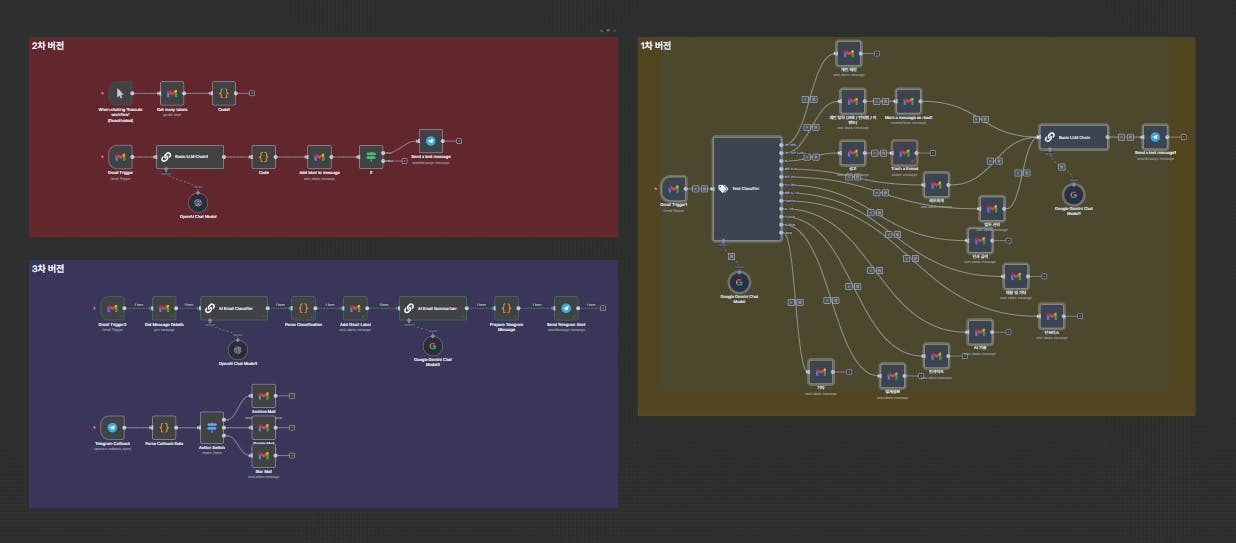Select the Star Mail Gmail node

pyautogui.click(x=263, y=455)
